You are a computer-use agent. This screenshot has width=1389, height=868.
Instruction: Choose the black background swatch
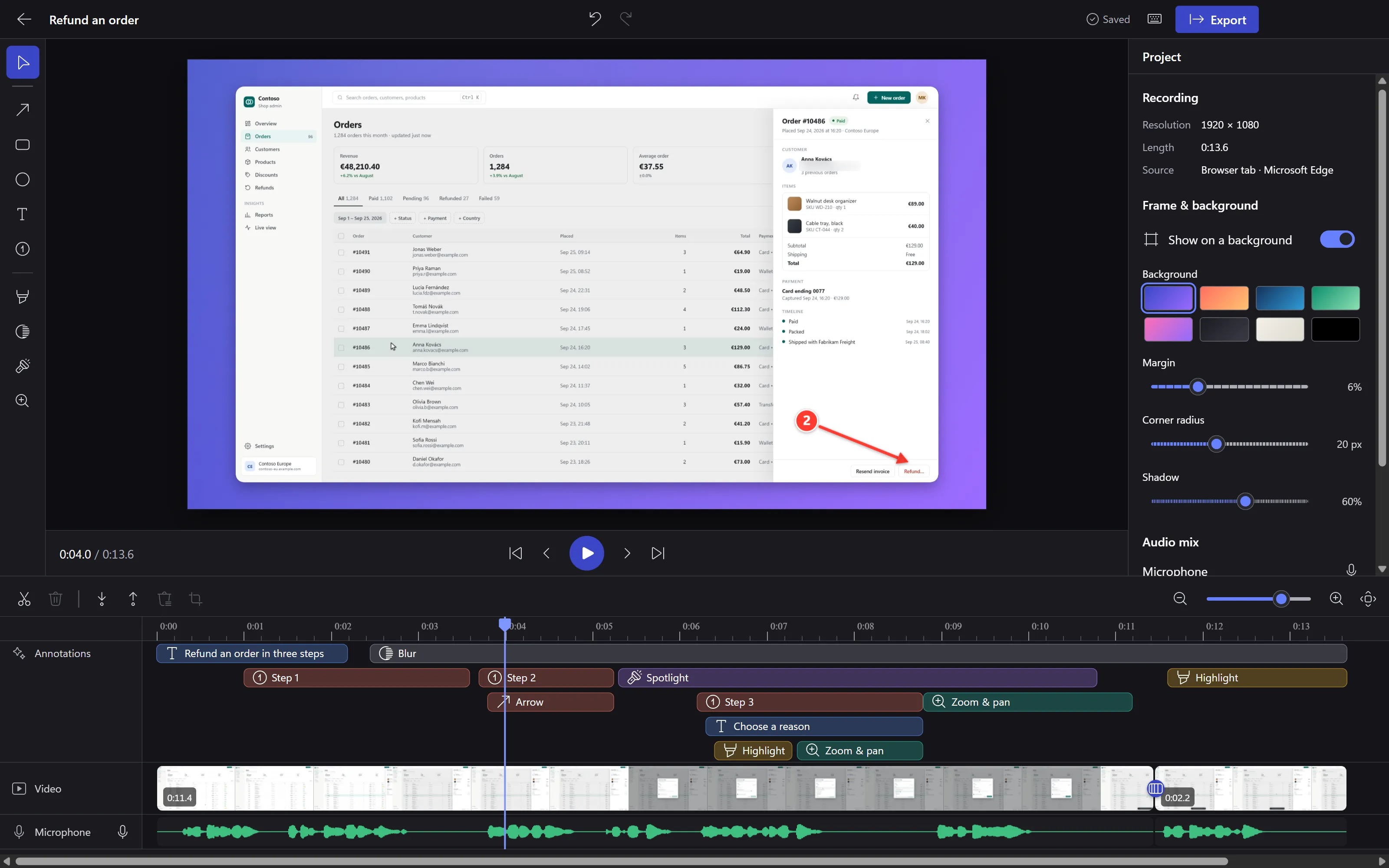tap(1335, 329)
